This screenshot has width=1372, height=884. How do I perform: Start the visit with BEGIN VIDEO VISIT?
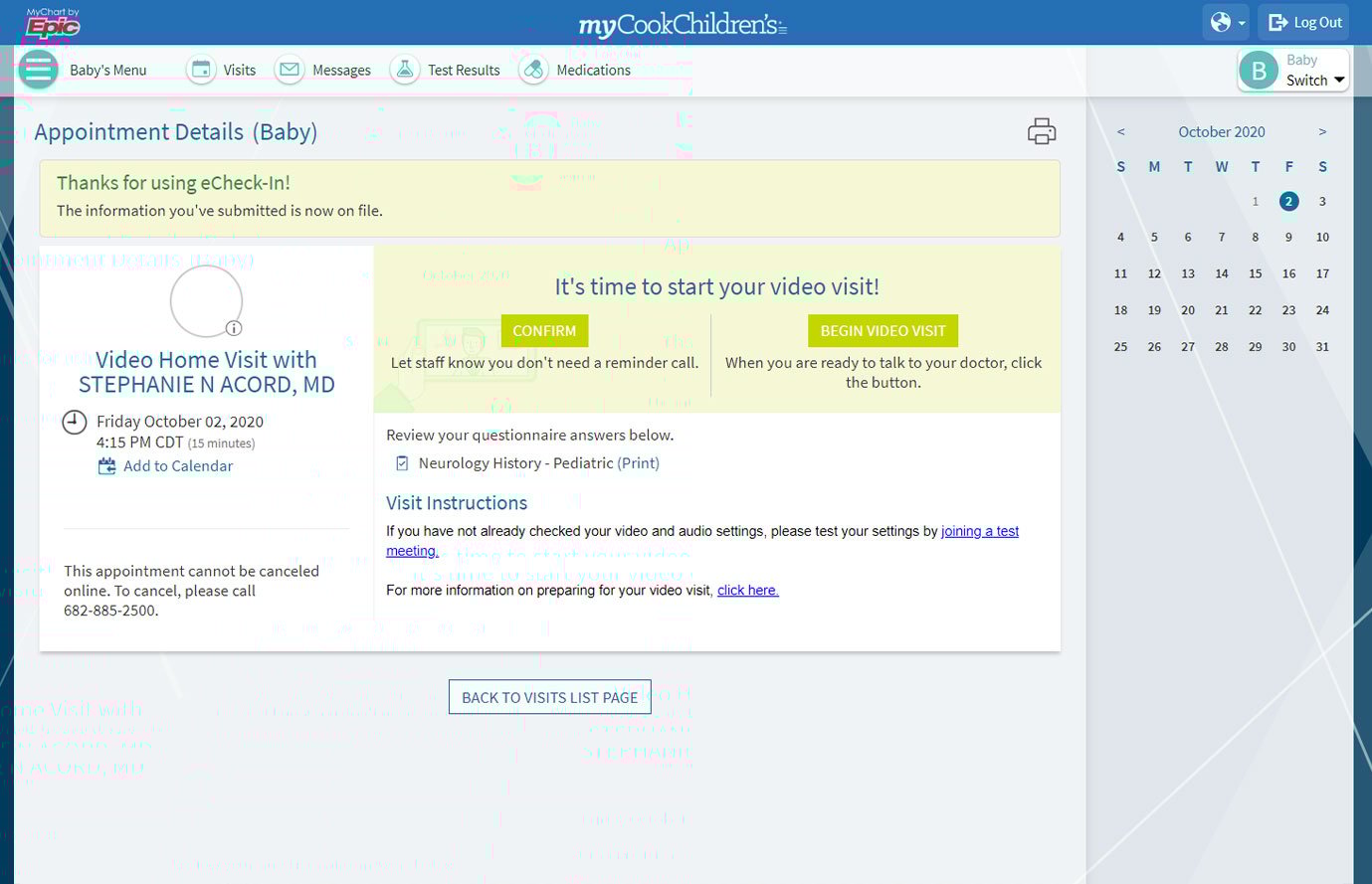coord(882,331)
